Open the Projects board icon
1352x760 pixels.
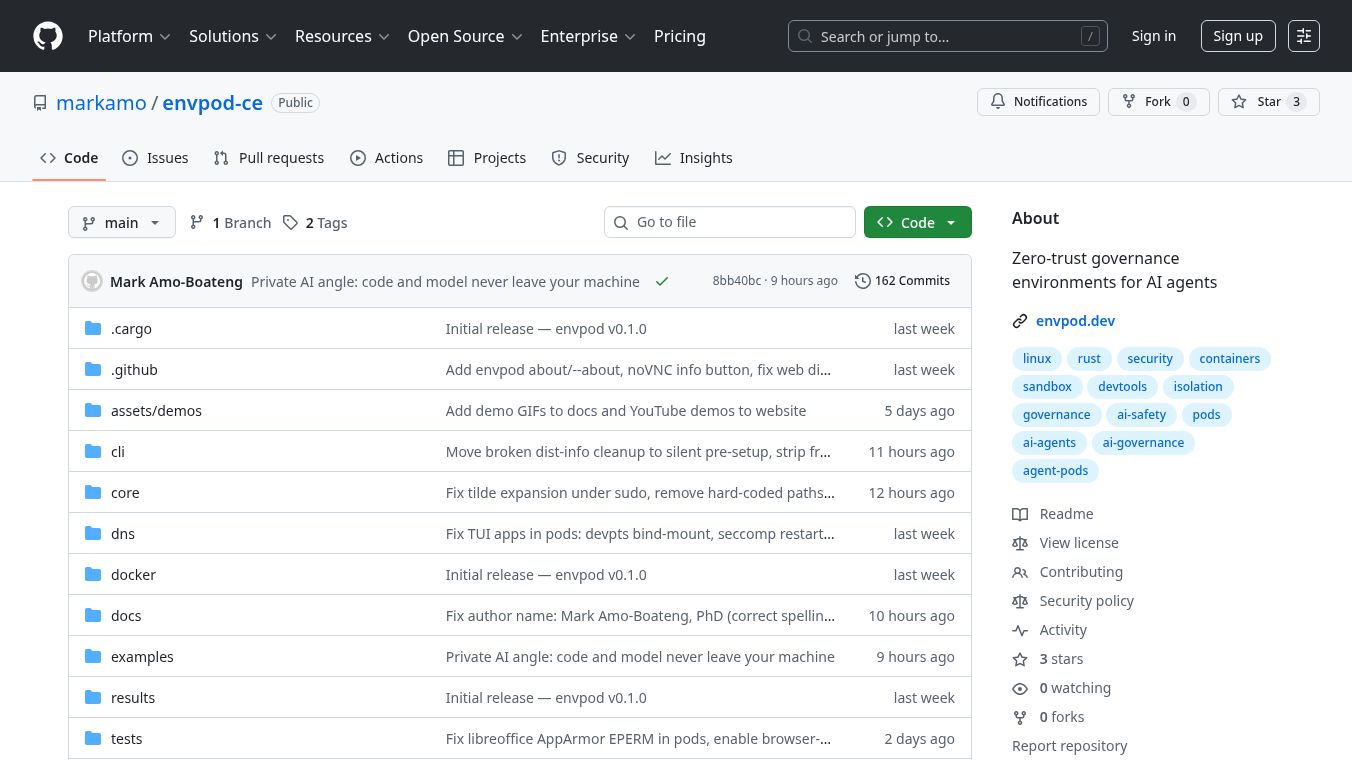point(457,158)
